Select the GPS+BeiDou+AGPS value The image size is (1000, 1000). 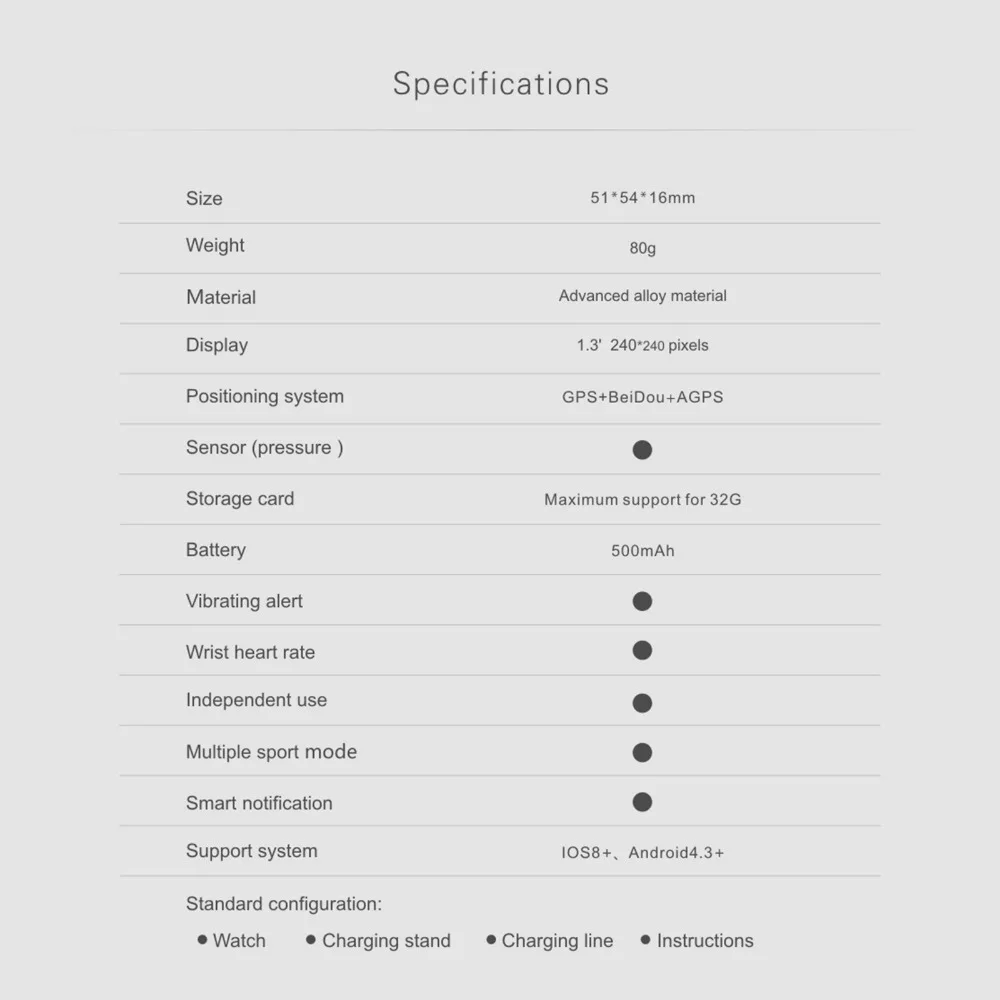tap(642, 397)
